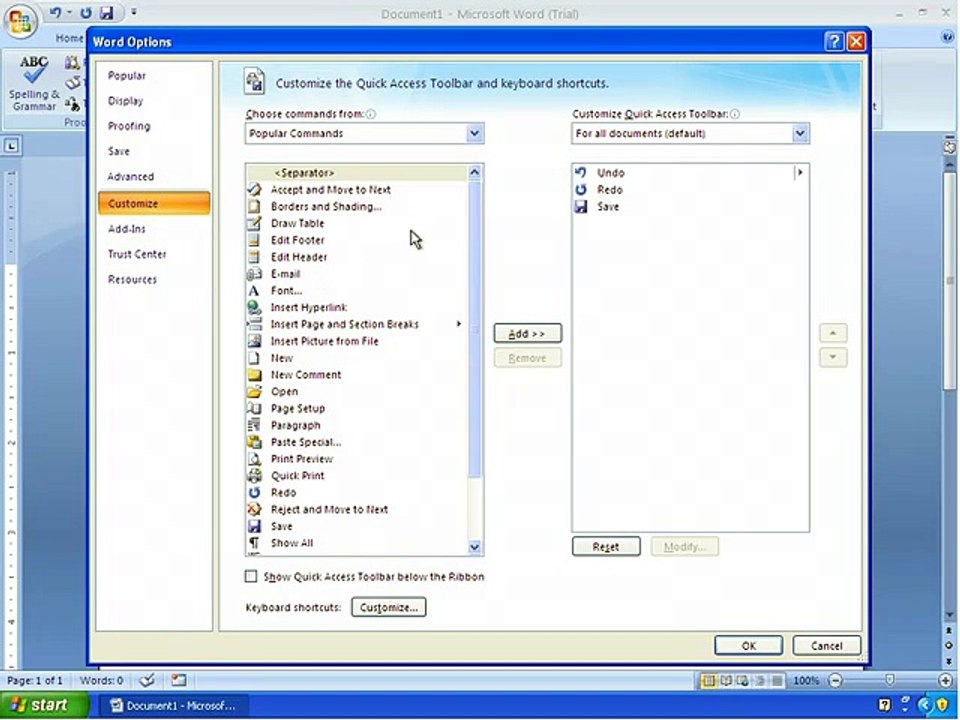Screen dimensions: 960x720
Task: Click Undo icon in Quick Access list
Action: click(x=581, y=173)
